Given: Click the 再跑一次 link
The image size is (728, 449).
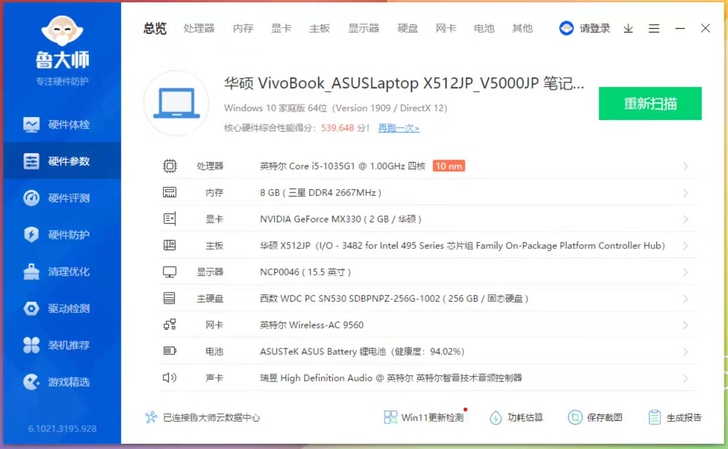Looking at the screenshot, I should 398,128.
